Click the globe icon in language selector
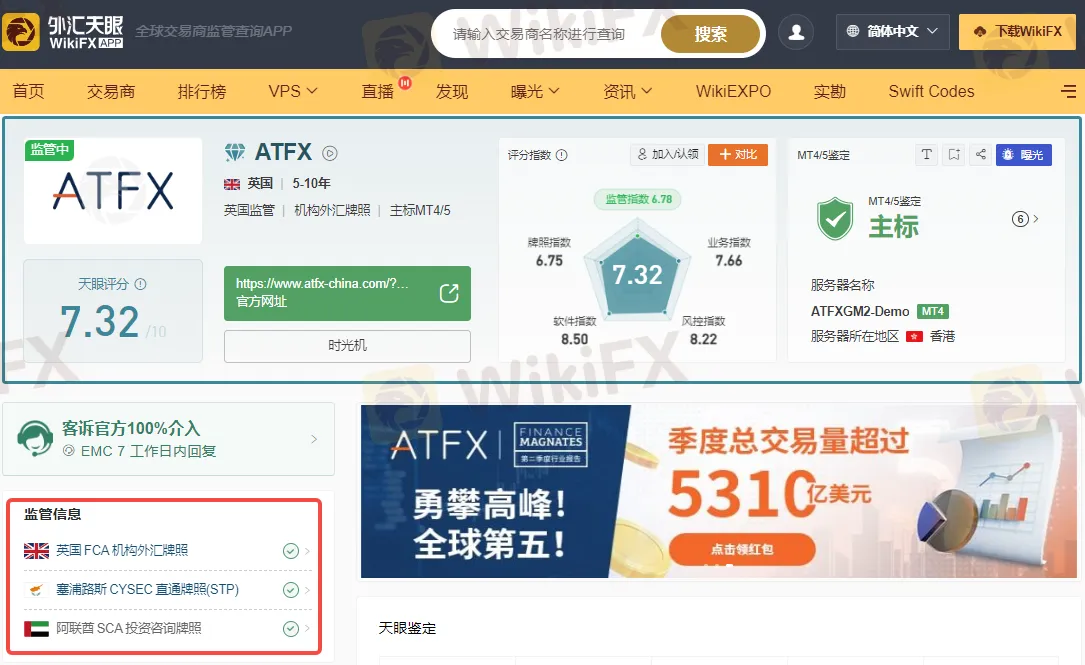The image size is (1085, 665). pos(852,31)
